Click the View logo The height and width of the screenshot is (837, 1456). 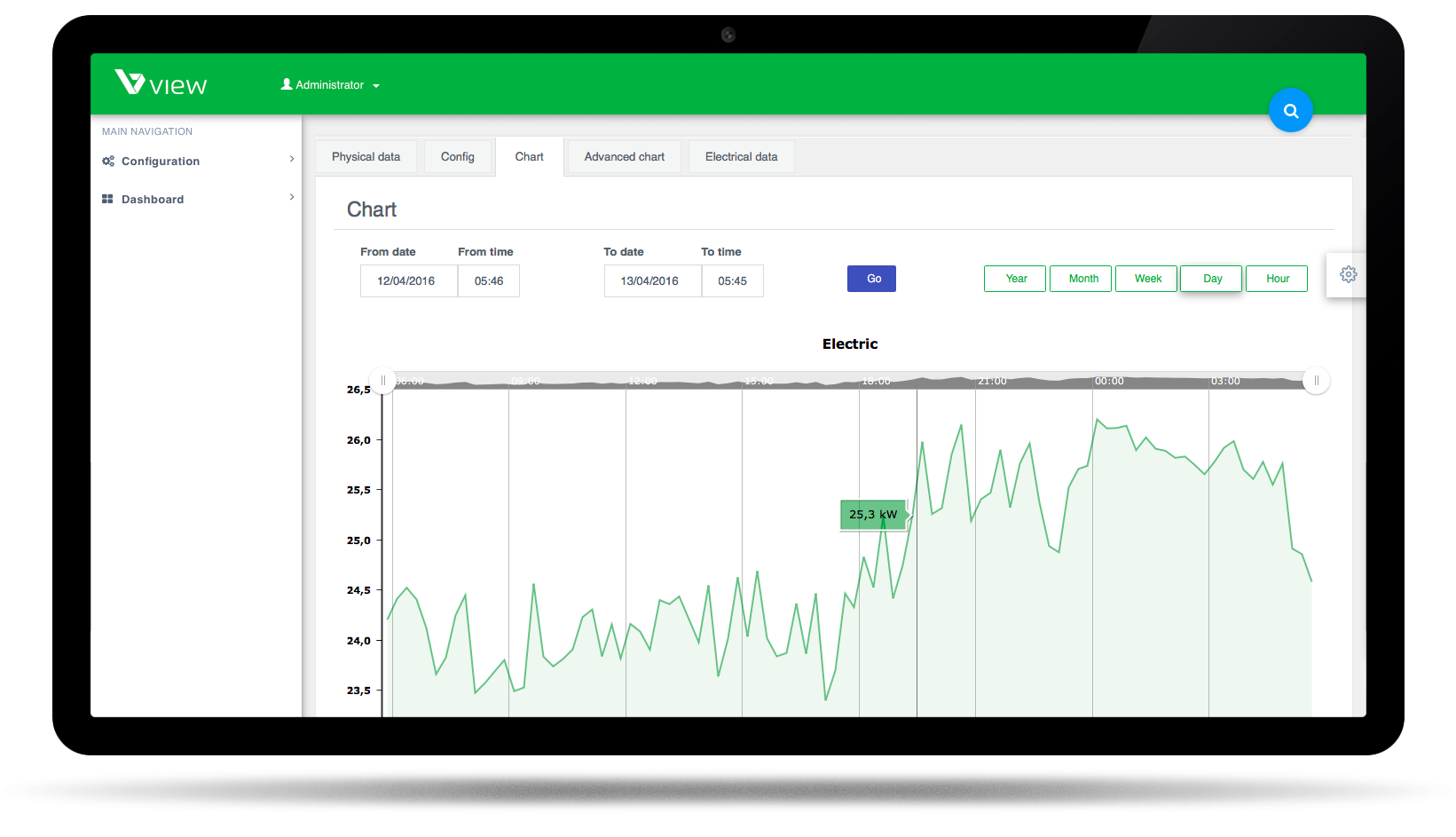click(x=161, y=83)
